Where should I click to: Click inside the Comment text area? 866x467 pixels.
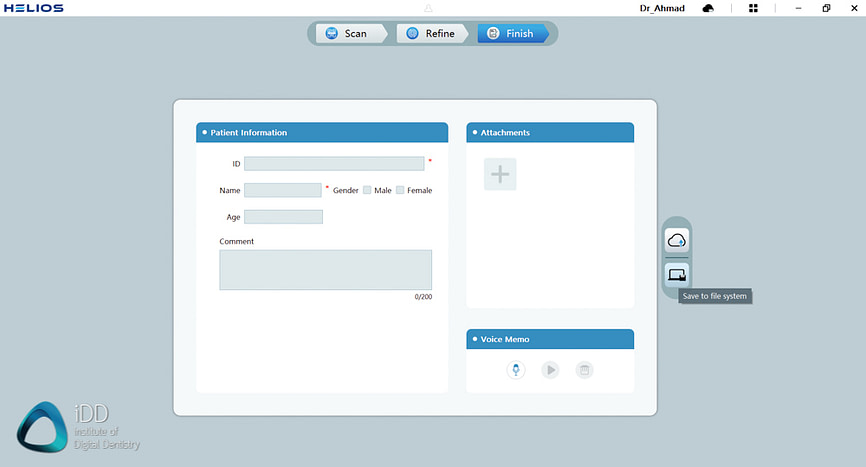pos(325,270)
